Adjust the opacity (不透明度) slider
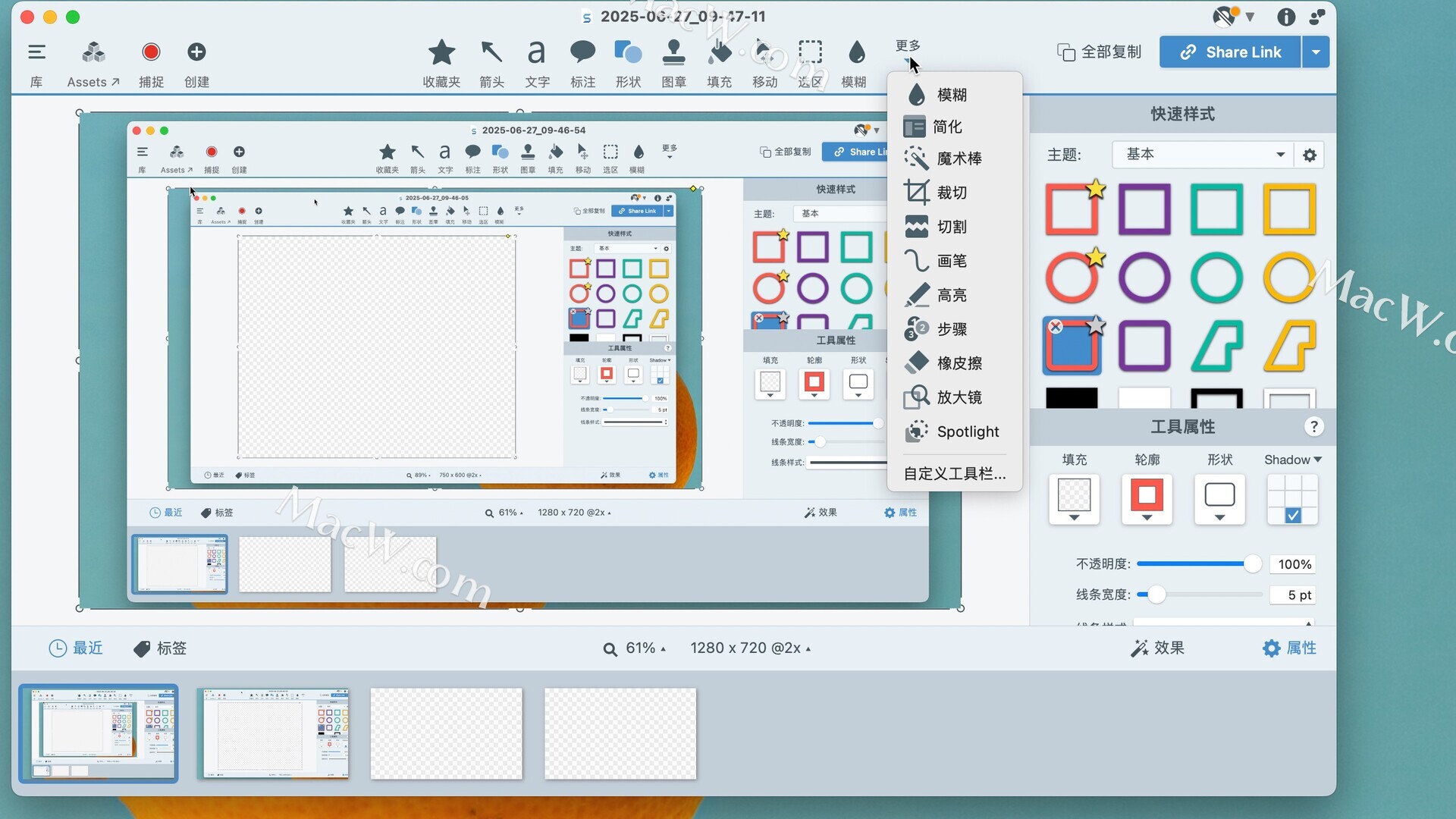Screen dimensions: 1456x819 1200,564
